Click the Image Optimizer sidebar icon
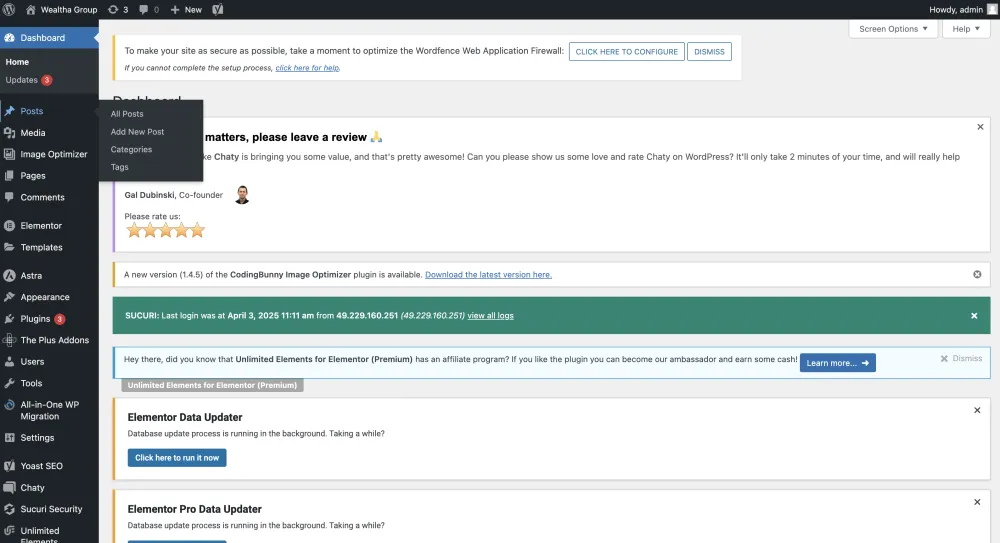 10,154
